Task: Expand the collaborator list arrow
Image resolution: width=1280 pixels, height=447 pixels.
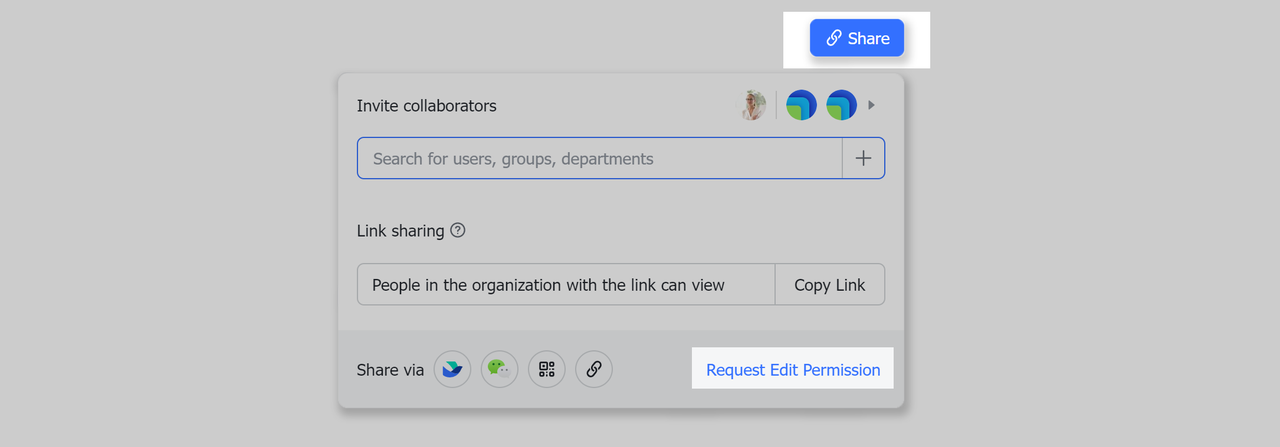Action: coord(871,105)
